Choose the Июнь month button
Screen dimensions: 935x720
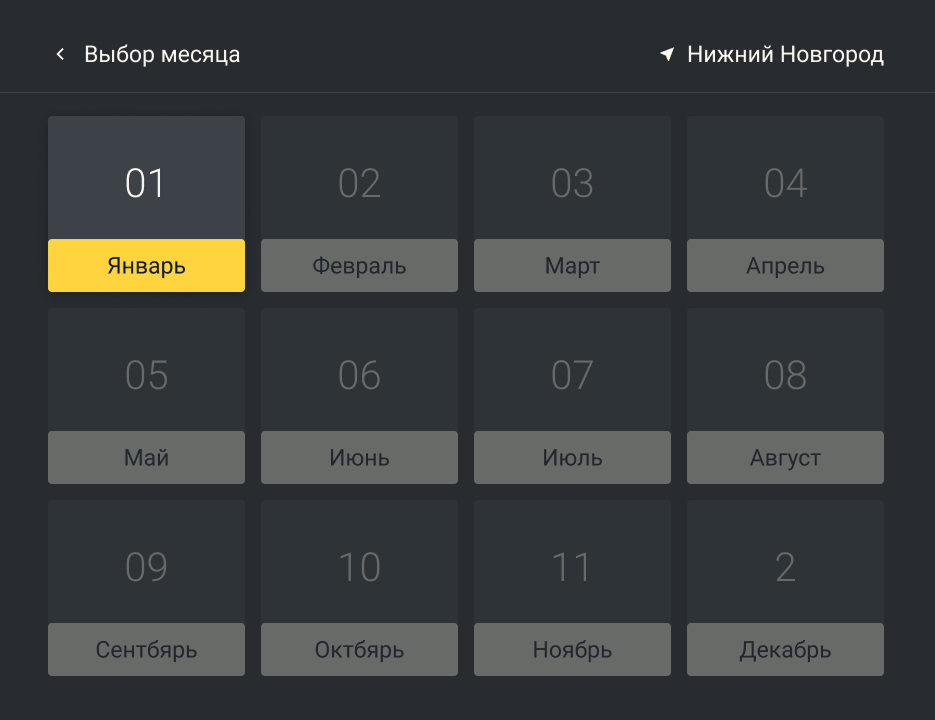(359, 458)
